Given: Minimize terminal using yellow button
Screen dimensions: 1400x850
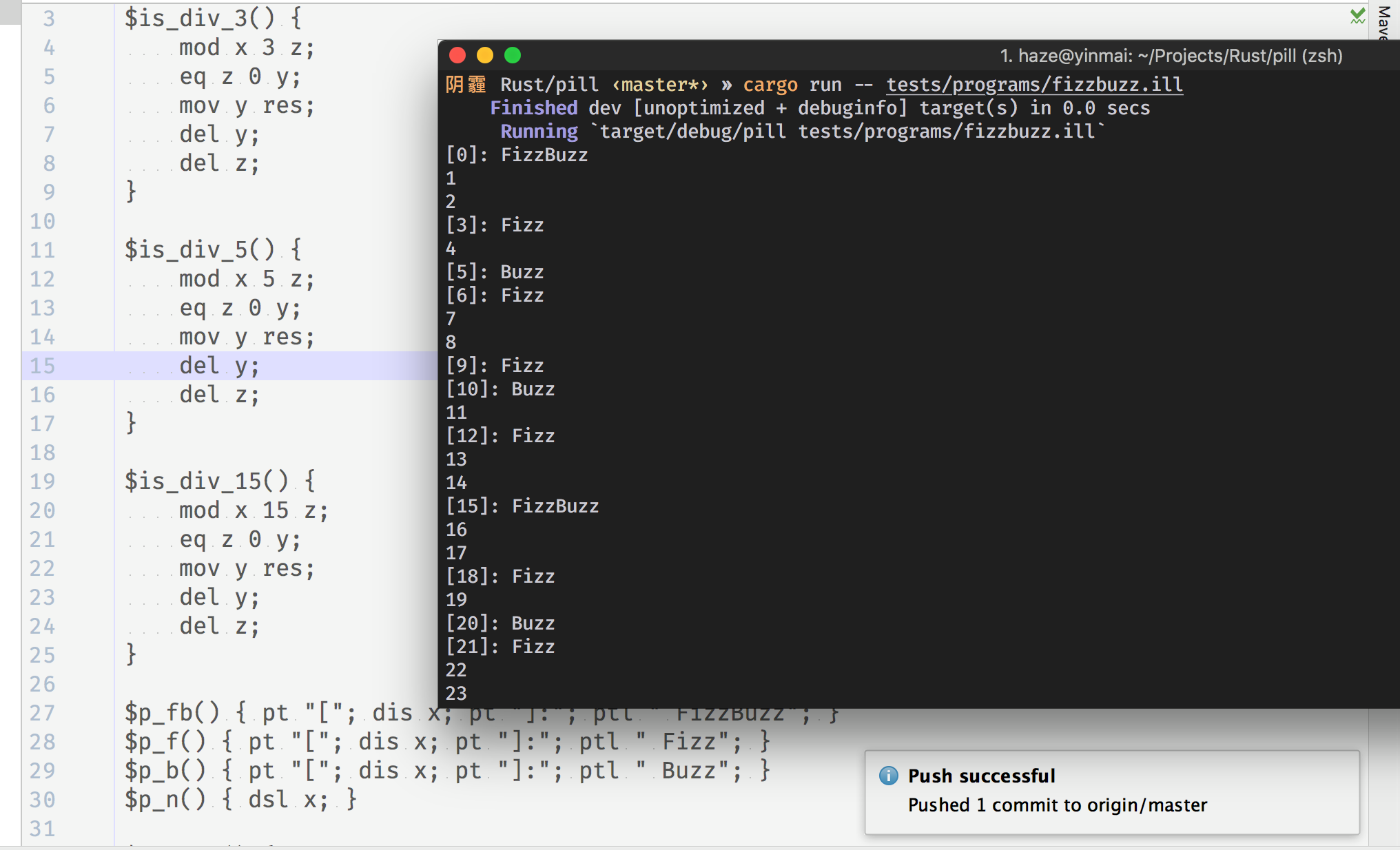Looking at the screenshot, I should tap(485, 55).
